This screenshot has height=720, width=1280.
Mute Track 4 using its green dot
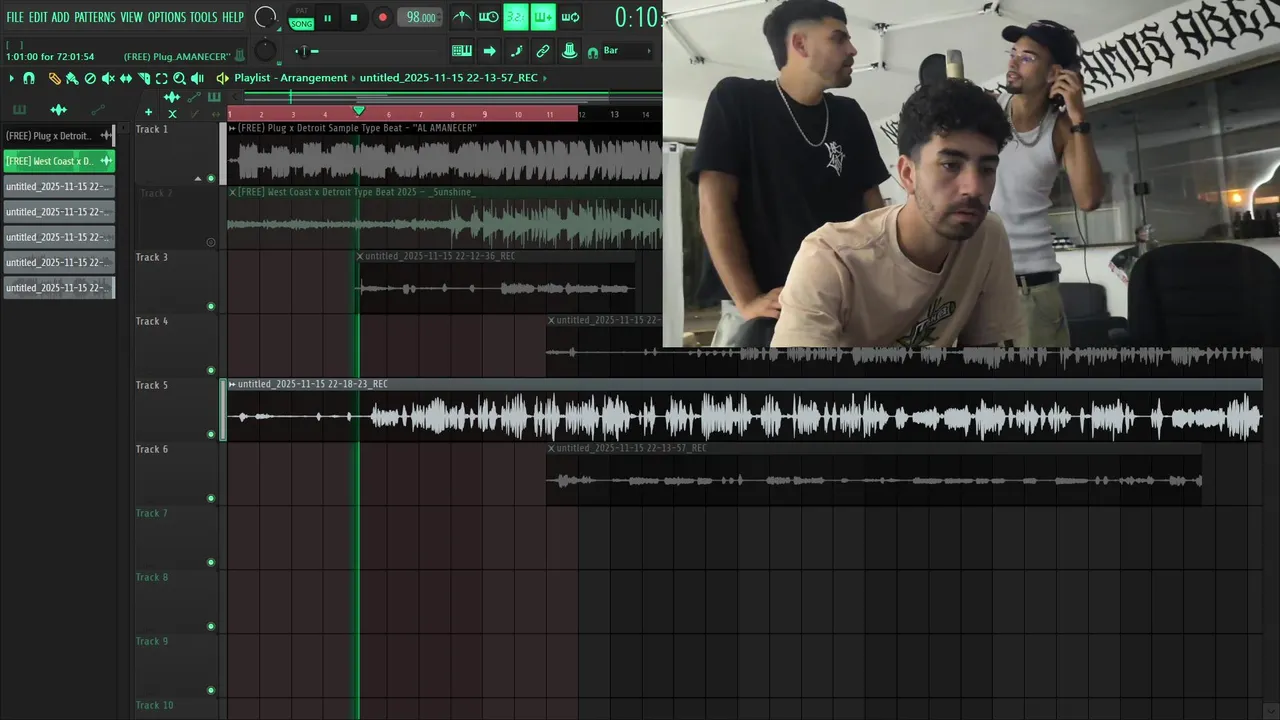coord(210,370)
